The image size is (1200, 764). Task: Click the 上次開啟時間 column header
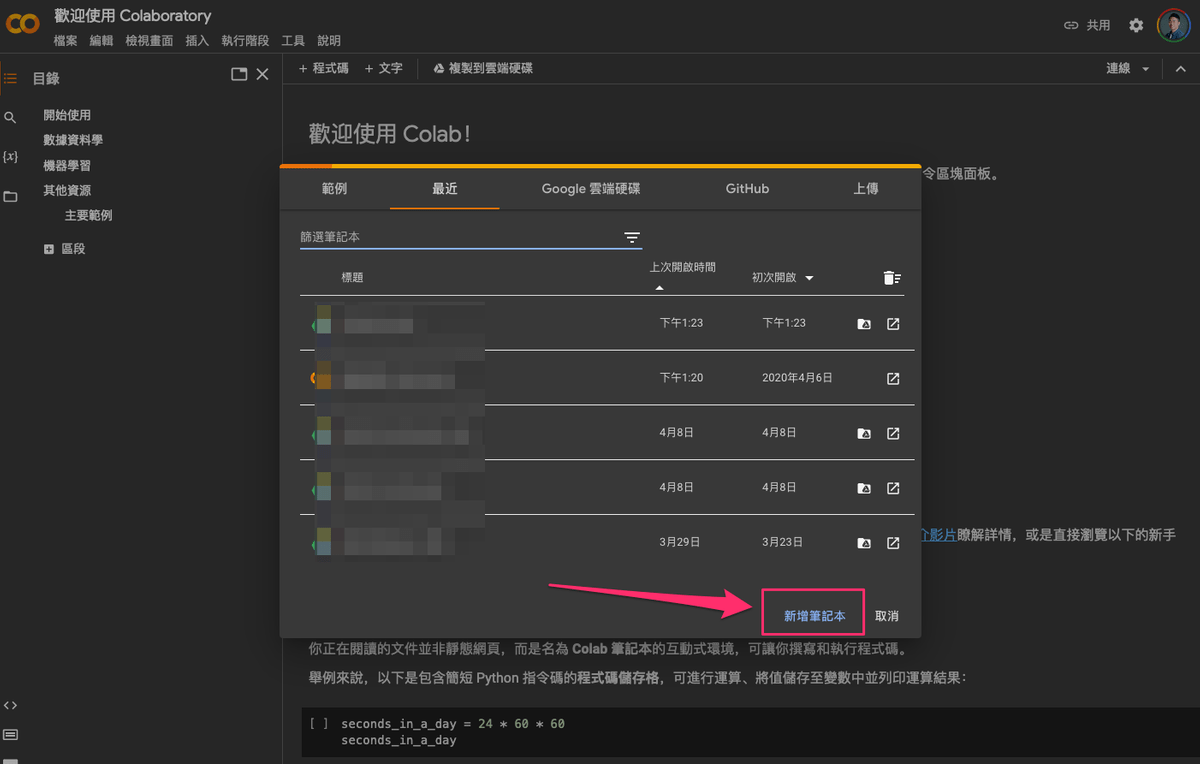(x=683, y=268)
